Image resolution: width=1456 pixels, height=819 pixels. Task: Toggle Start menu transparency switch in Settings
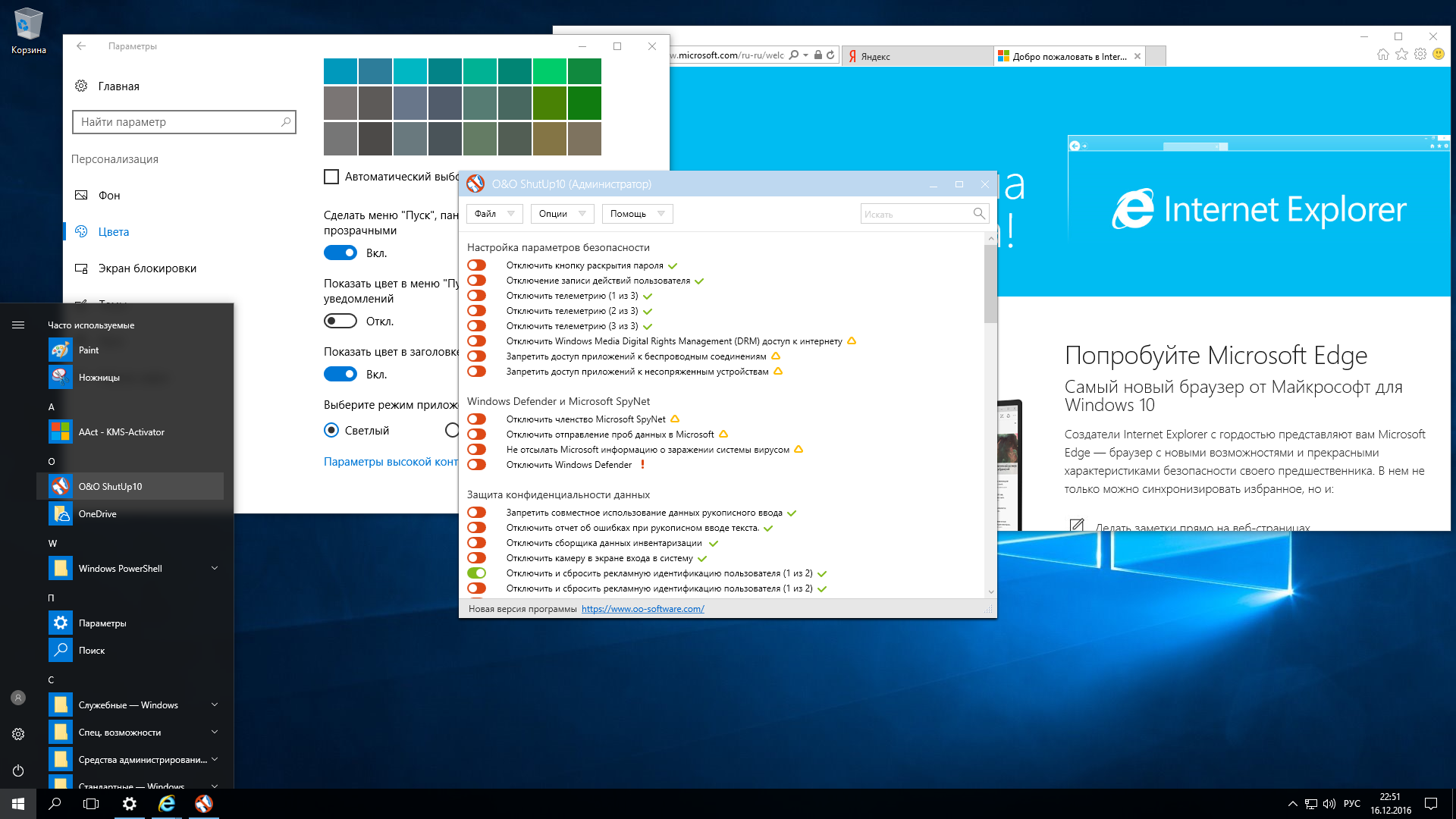pos(340,253)
